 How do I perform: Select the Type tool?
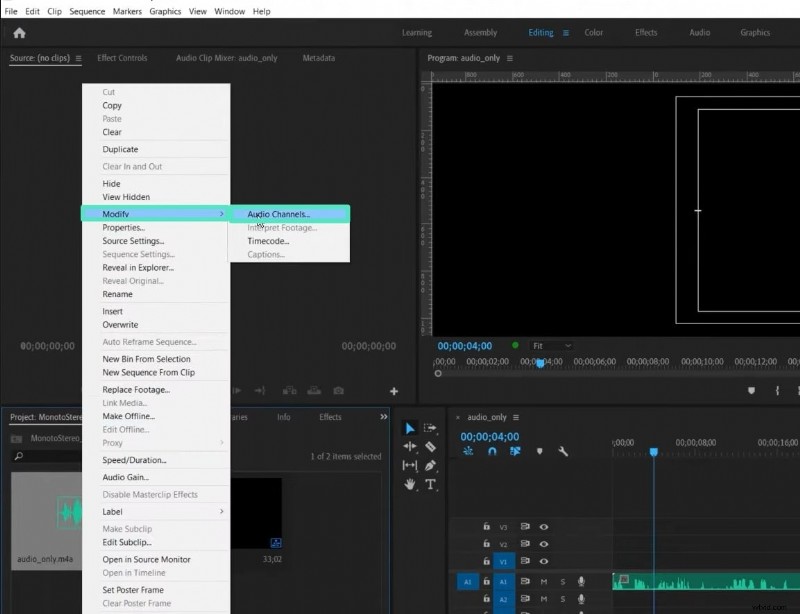tap(430, 483)
